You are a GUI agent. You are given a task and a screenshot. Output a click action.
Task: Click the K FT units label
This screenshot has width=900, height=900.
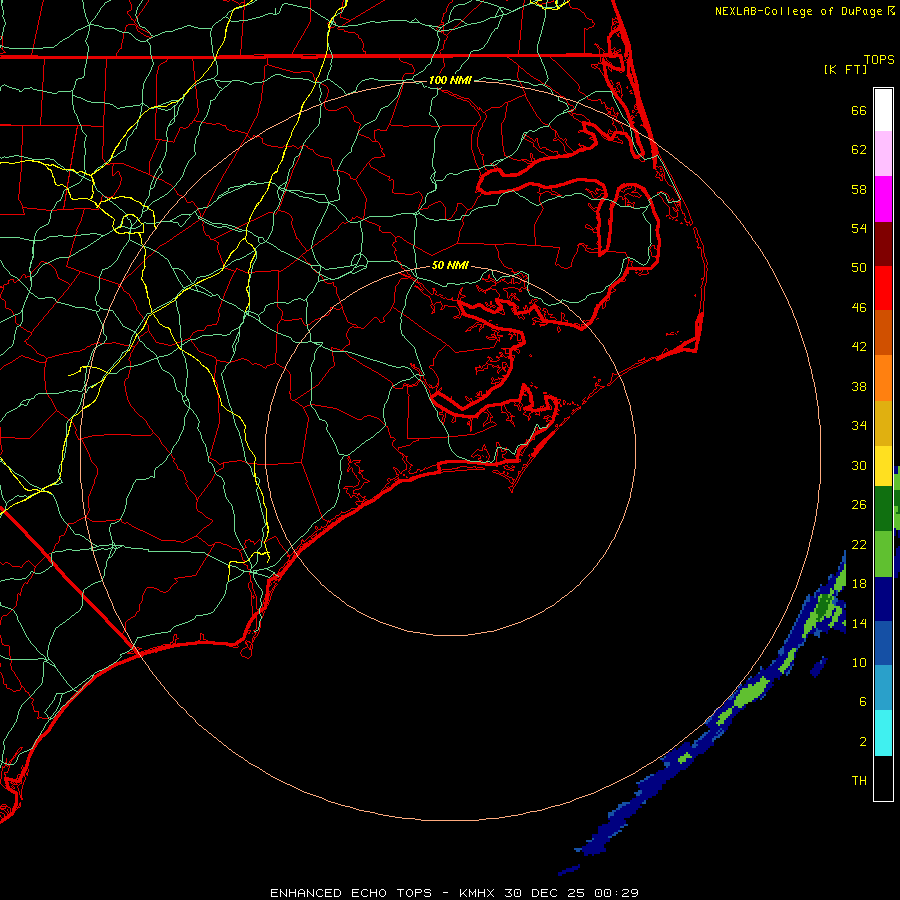(845, 69)
